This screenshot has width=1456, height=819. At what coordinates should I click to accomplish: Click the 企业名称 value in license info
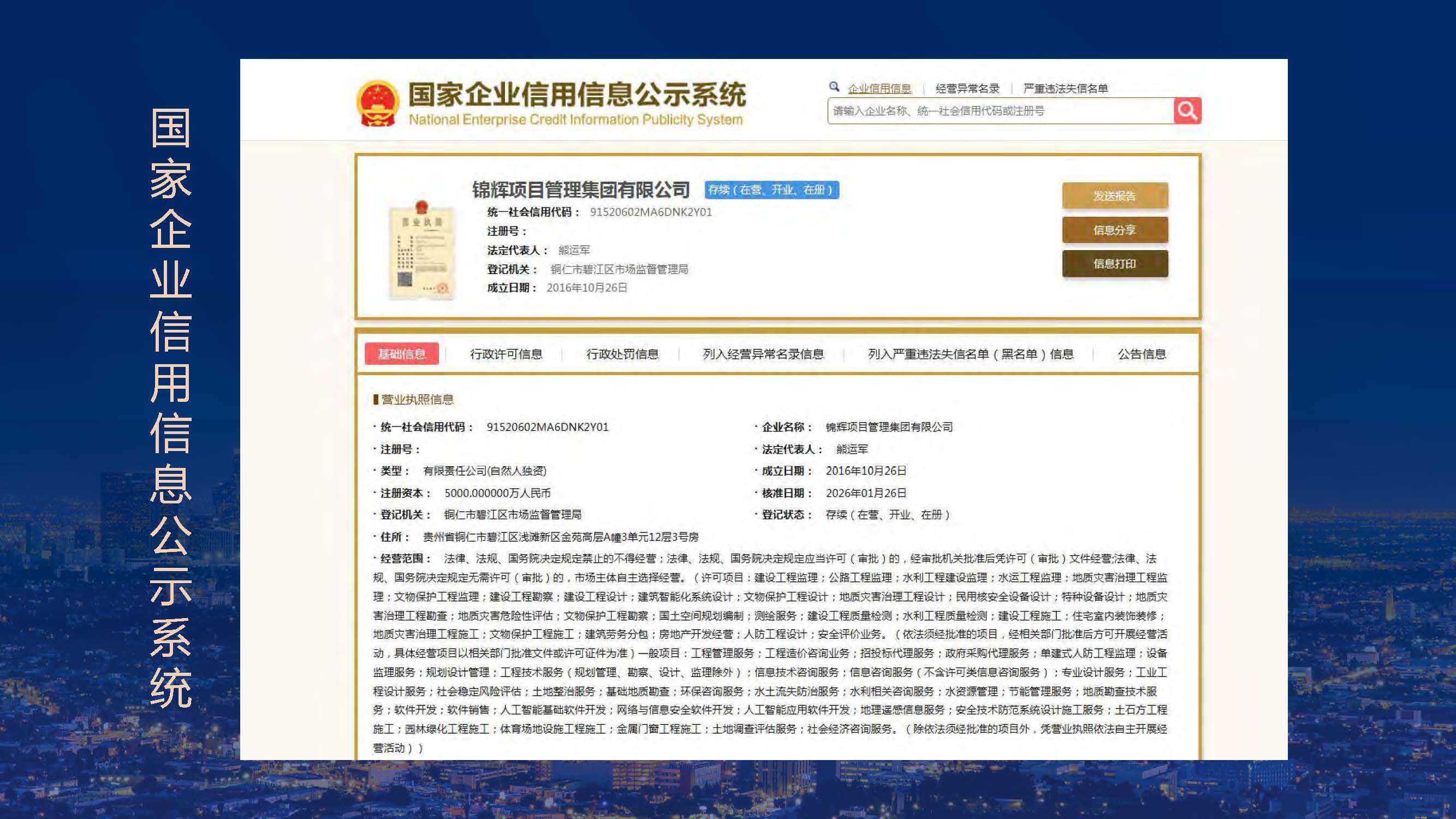tap(889, 428)
